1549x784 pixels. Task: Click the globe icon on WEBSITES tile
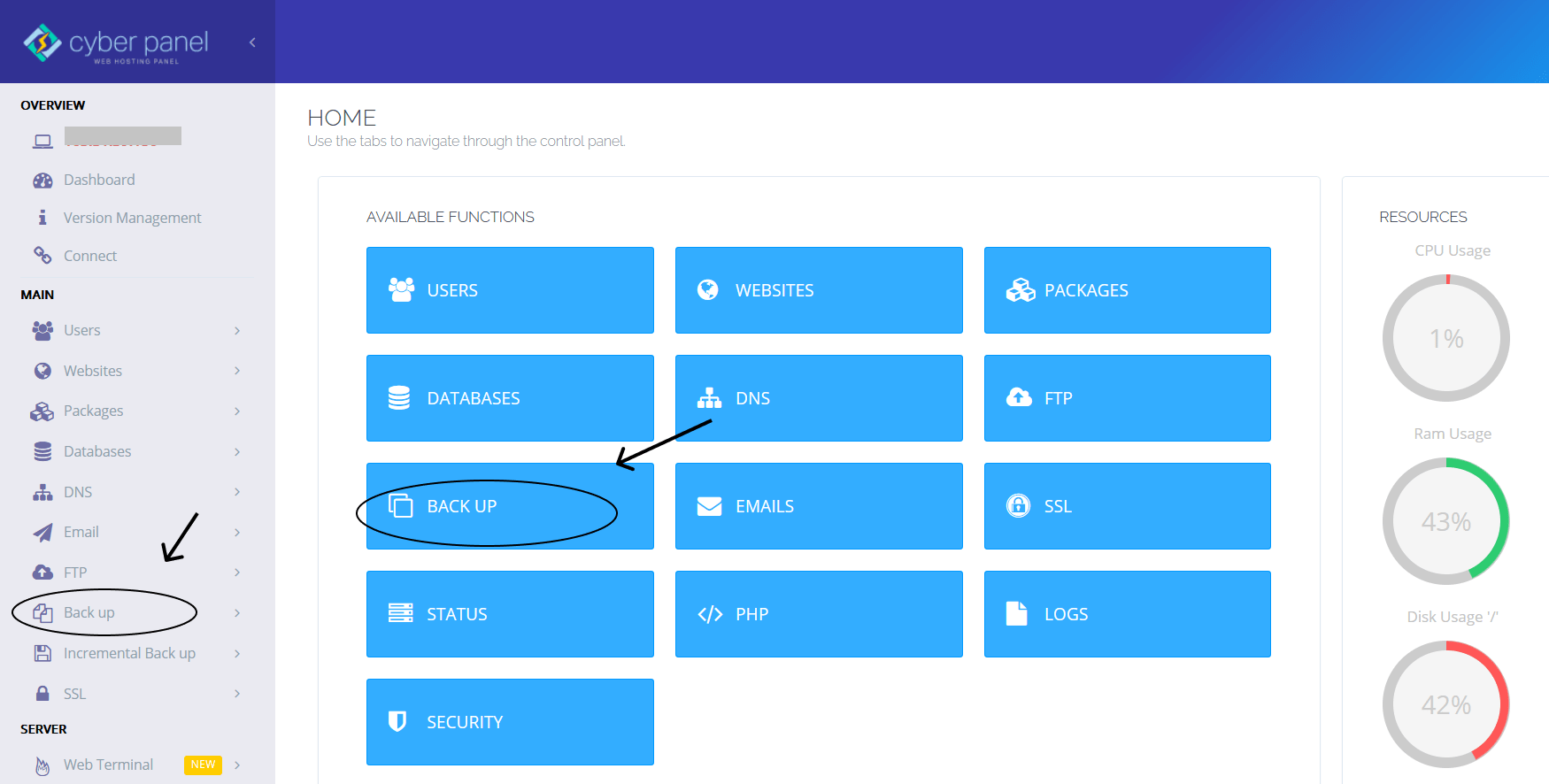tap(708, 289)
